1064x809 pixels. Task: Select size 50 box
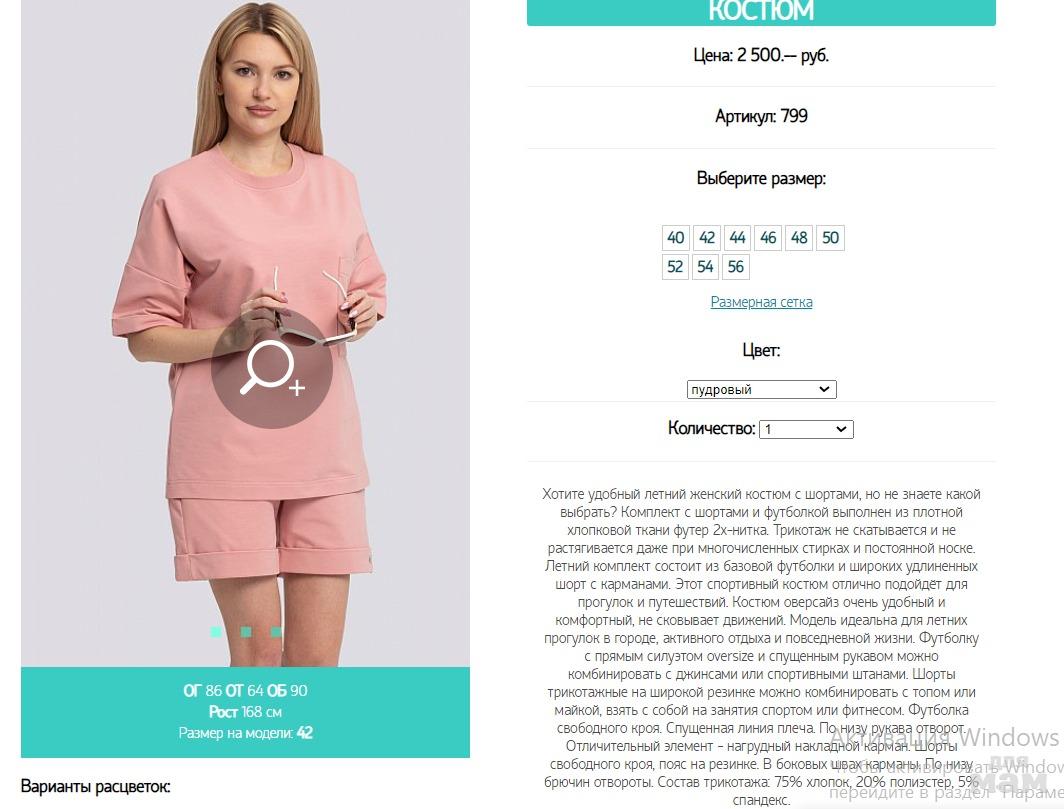click(830, 238)
